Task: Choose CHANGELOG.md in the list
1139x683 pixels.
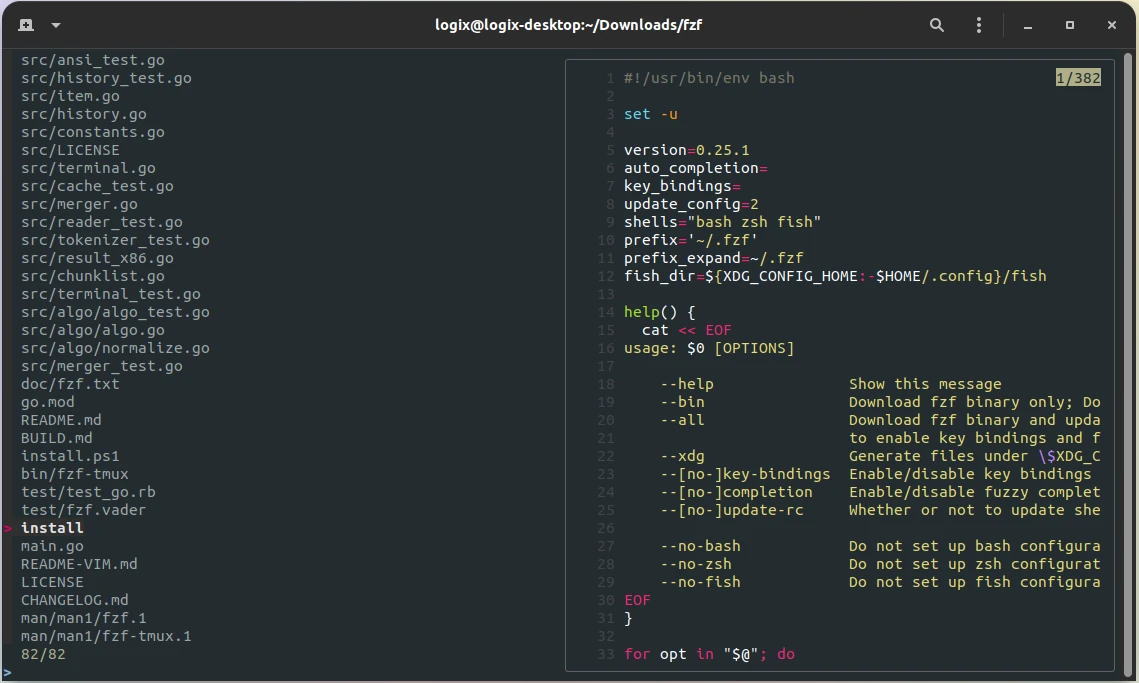Action: (75, 600)
